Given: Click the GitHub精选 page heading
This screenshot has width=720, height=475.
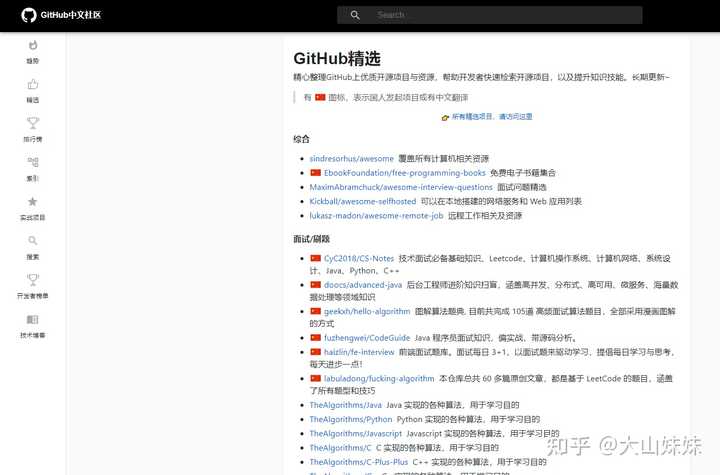Looking at the screenshot, I should [337, 59].
